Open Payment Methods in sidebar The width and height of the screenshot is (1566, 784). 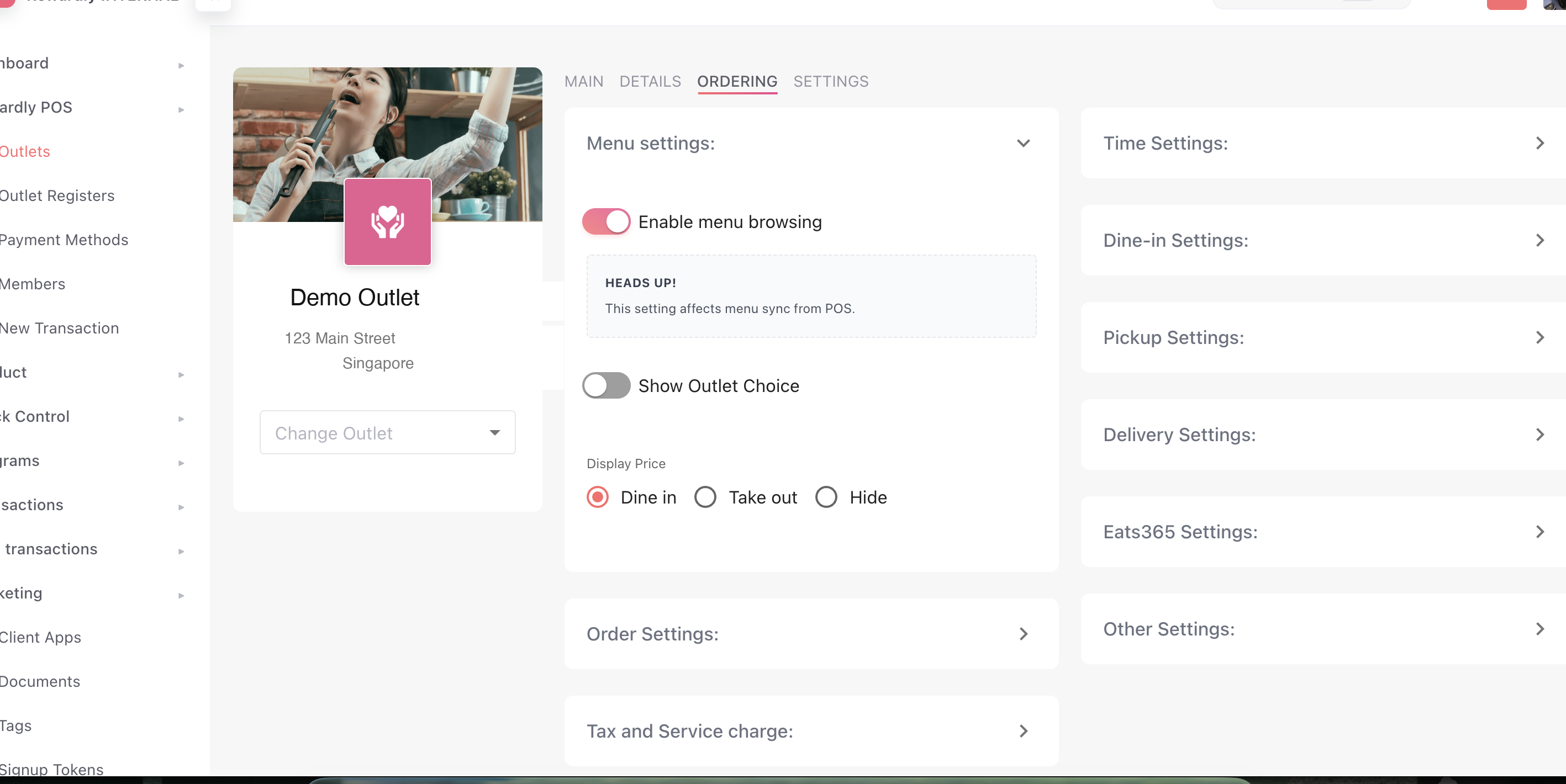64,240
